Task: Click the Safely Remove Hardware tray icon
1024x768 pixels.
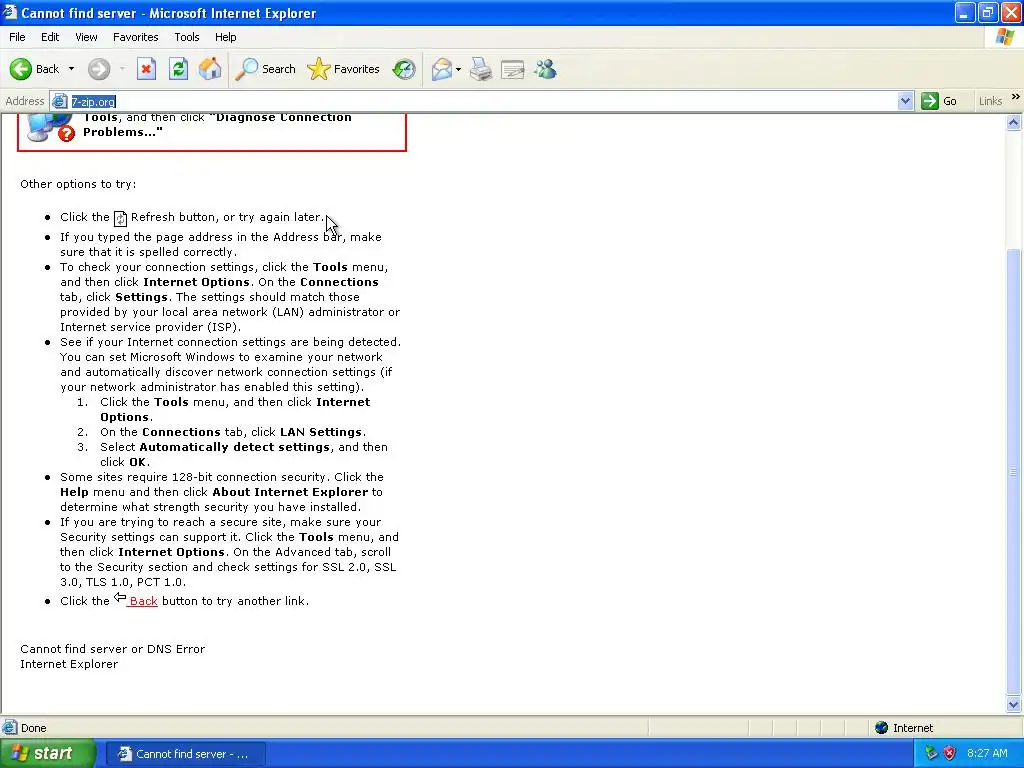Action: click(931, 753)
